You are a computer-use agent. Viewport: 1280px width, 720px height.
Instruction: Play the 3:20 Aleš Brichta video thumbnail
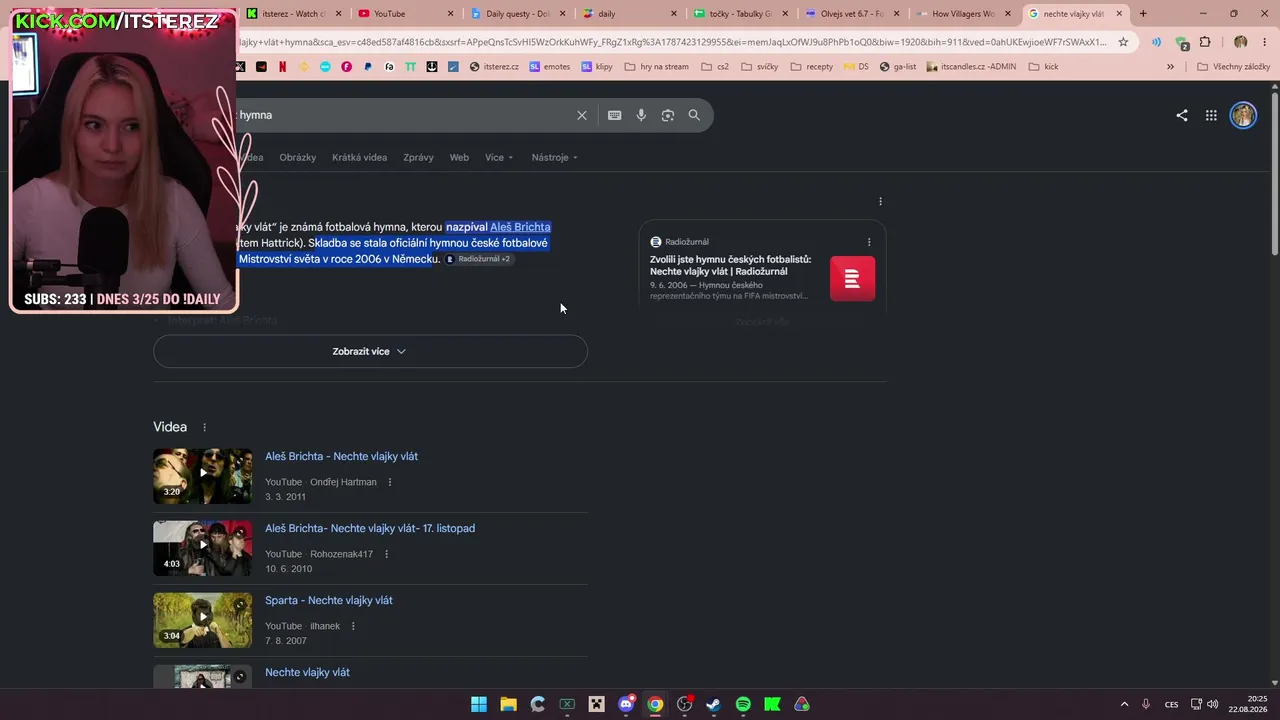point(203,475)
